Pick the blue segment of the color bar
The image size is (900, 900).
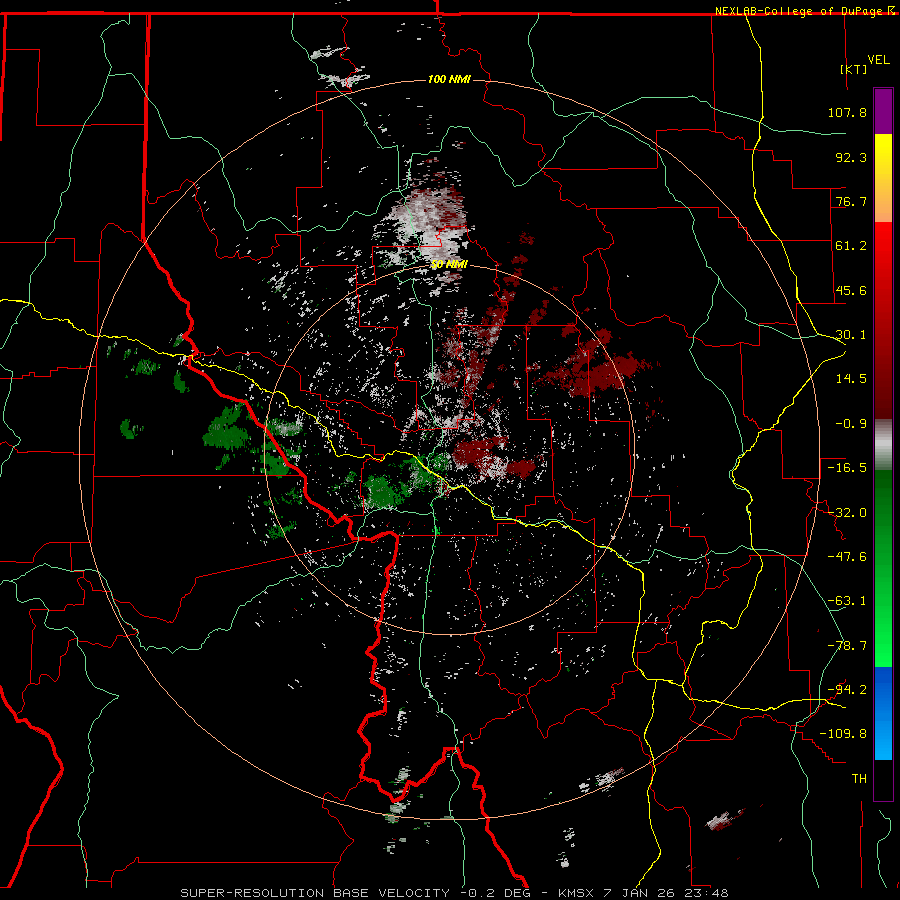[x=883, y=713]
